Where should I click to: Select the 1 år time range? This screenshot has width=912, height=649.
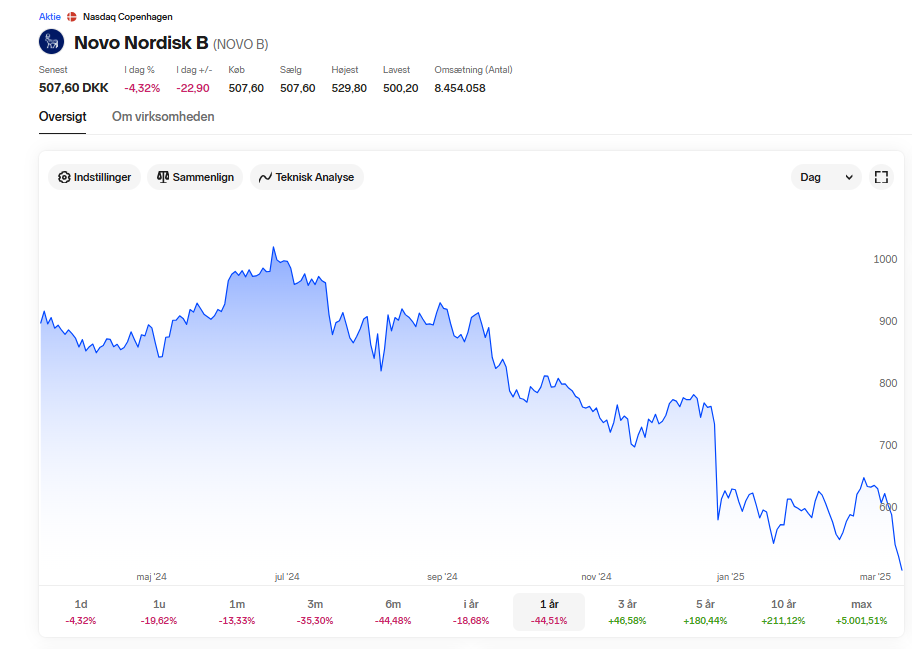pos(548,612)
